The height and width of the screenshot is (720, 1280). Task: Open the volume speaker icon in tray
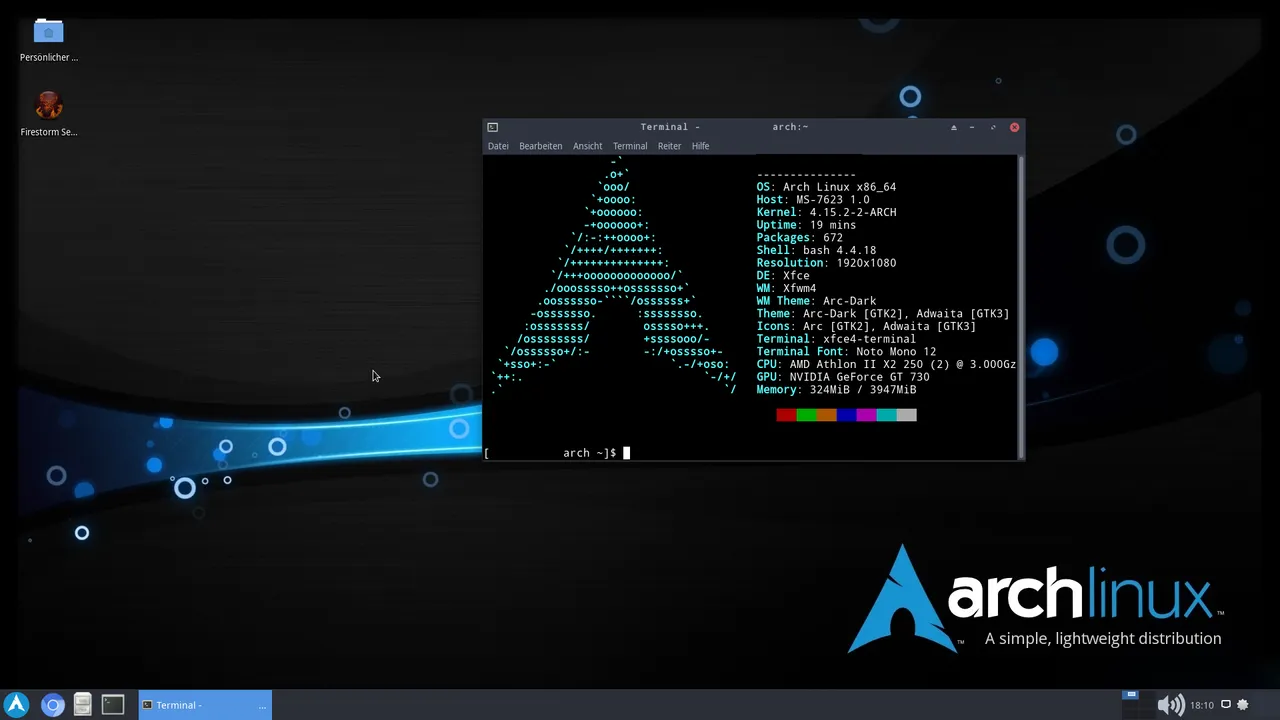point(1171,705)
